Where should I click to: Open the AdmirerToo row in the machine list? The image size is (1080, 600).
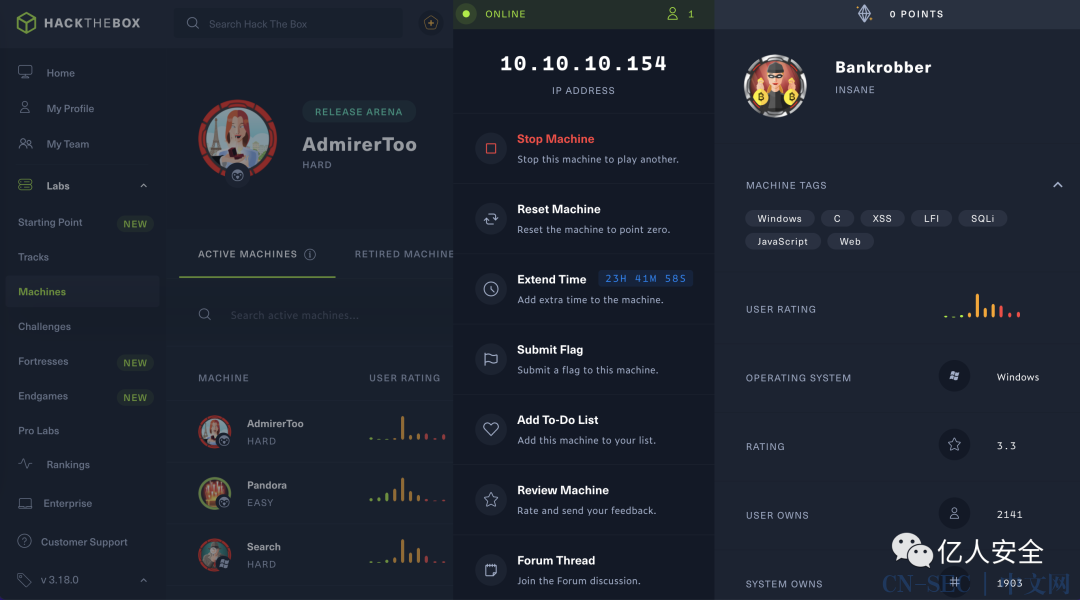(x=310, y=431)
